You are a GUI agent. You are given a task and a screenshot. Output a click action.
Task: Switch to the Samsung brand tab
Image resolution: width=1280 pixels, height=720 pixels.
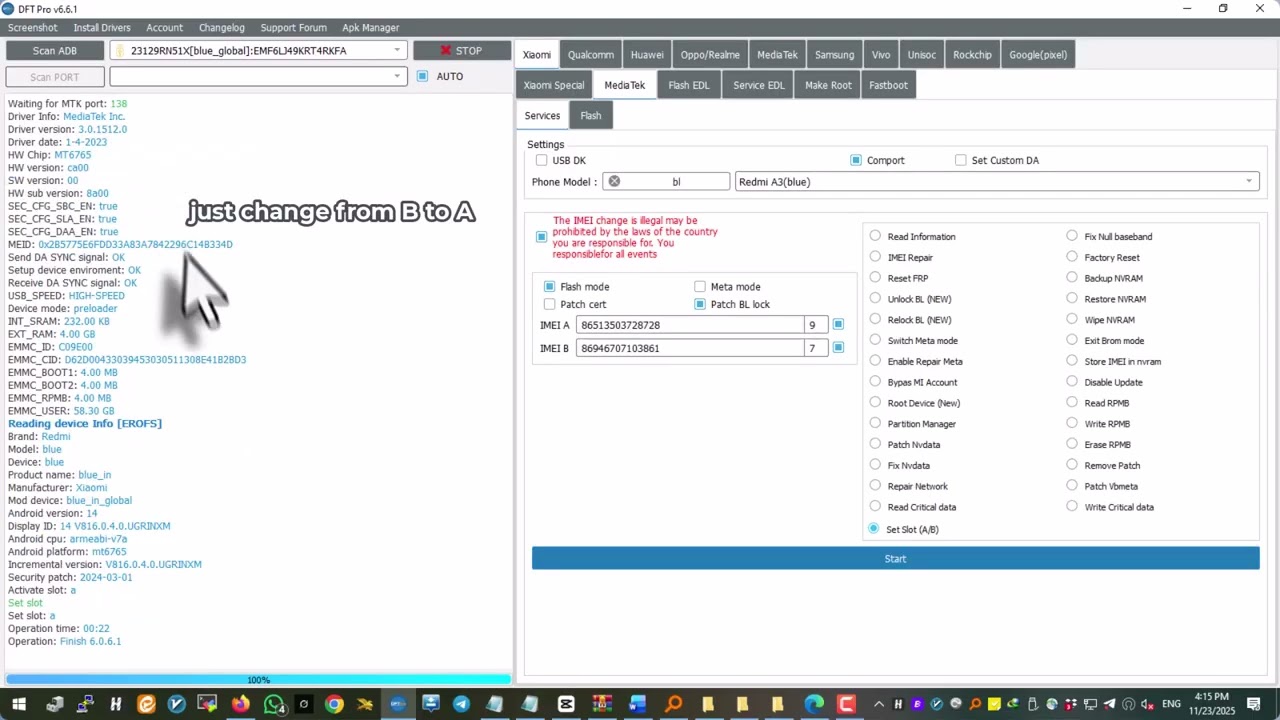coord(834,55)
